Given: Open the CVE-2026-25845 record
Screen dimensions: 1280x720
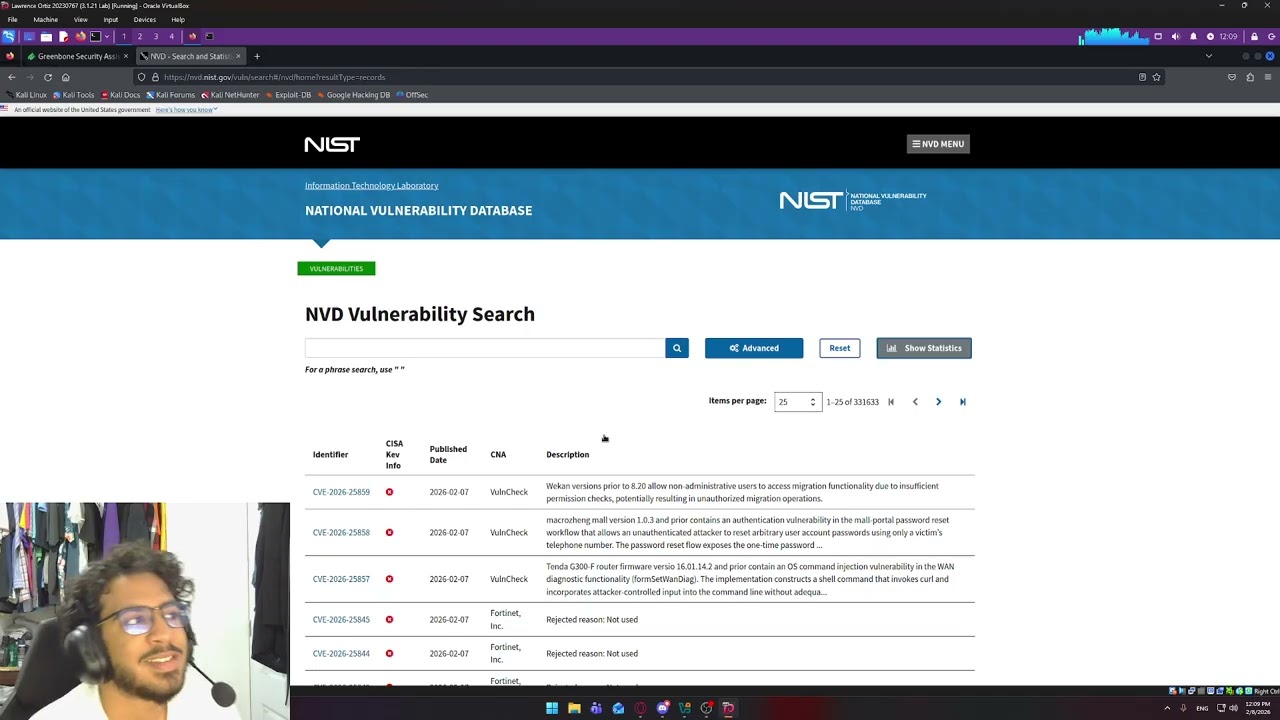Looking at the screenshot, I should pyautogui.click(x=341, y=619).
